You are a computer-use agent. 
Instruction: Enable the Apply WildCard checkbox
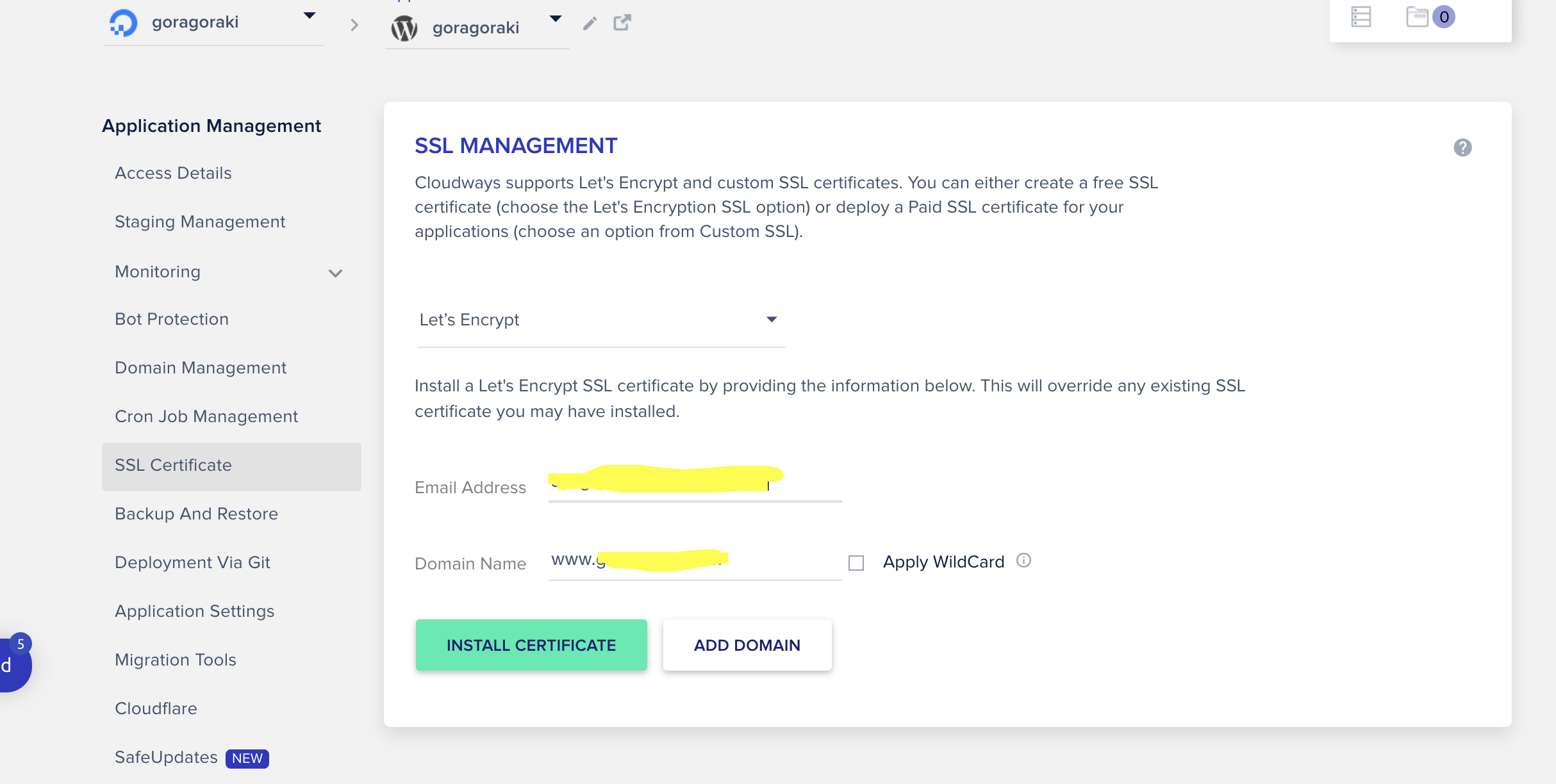(856, 563)
